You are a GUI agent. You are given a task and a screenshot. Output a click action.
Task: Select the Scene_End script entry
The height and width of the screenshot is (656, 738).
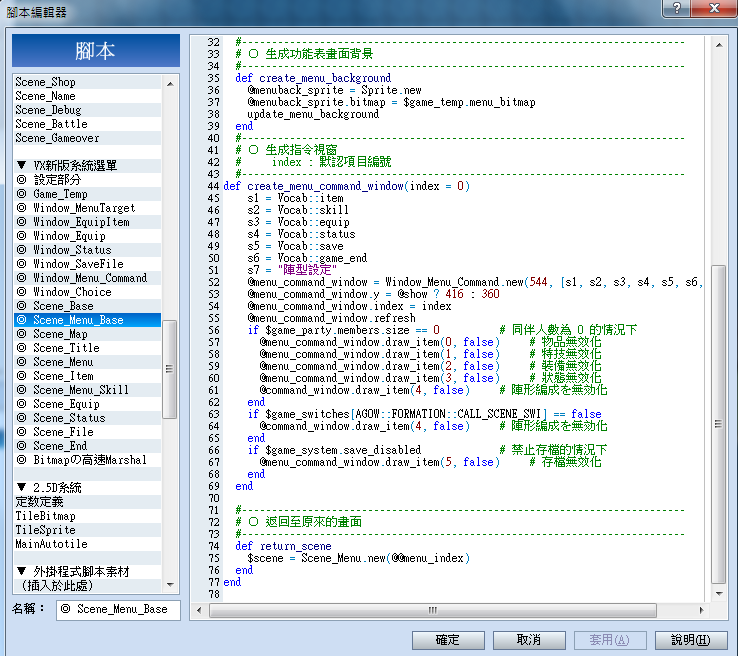tap(88, 446)
